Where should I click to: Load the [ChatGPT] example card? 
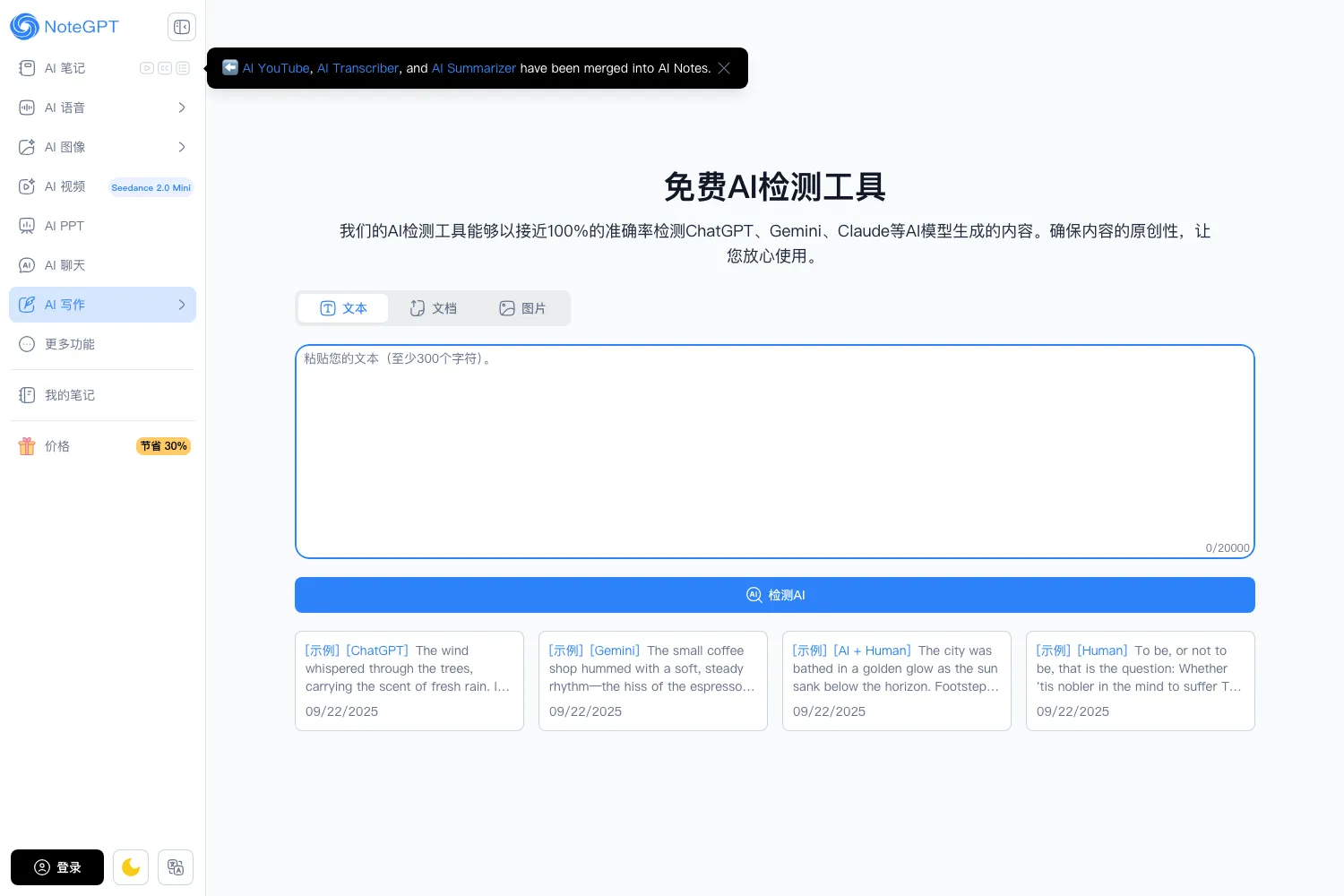(x=409, y=681)
